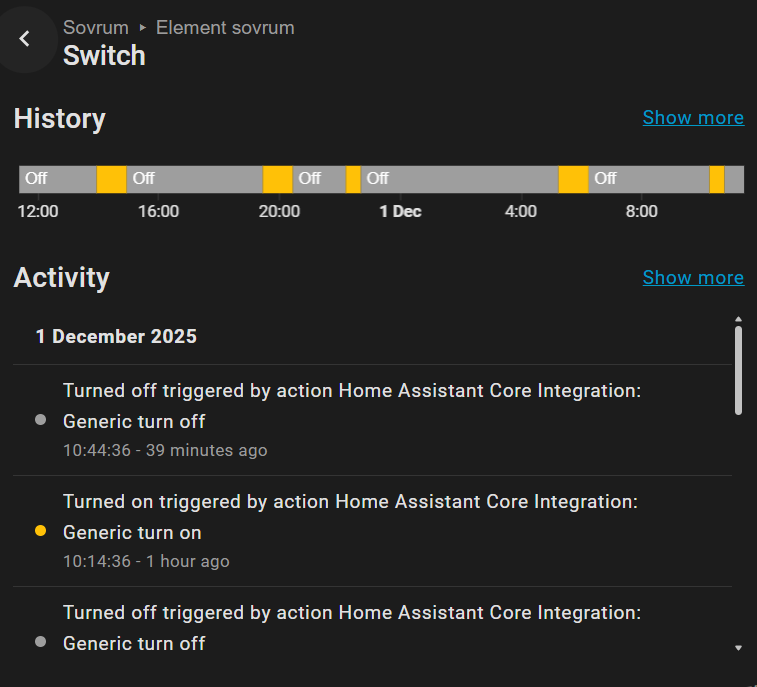757x687 pixels.
Task: Select the first yellow on segment in History
Action: pos(112,179)
